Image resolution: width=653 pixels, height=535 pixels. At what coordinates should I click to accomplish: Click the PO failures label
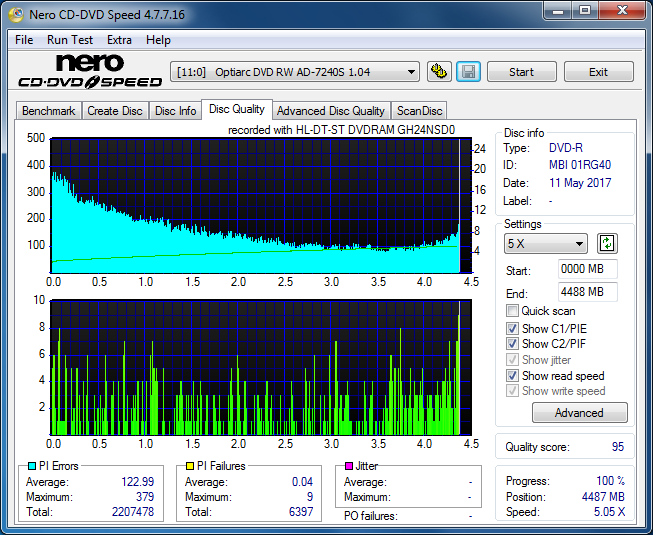pos(371,516)
